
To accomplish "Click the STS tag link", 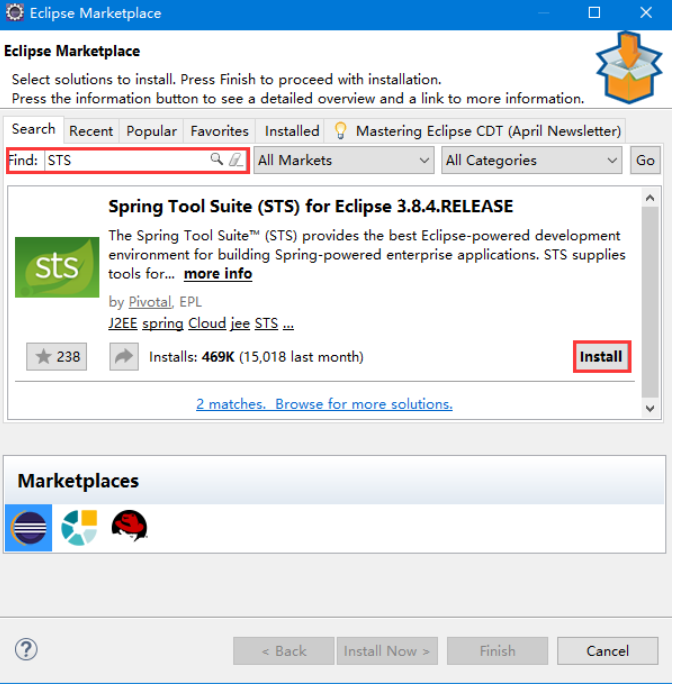I will [x=267, y=325].
